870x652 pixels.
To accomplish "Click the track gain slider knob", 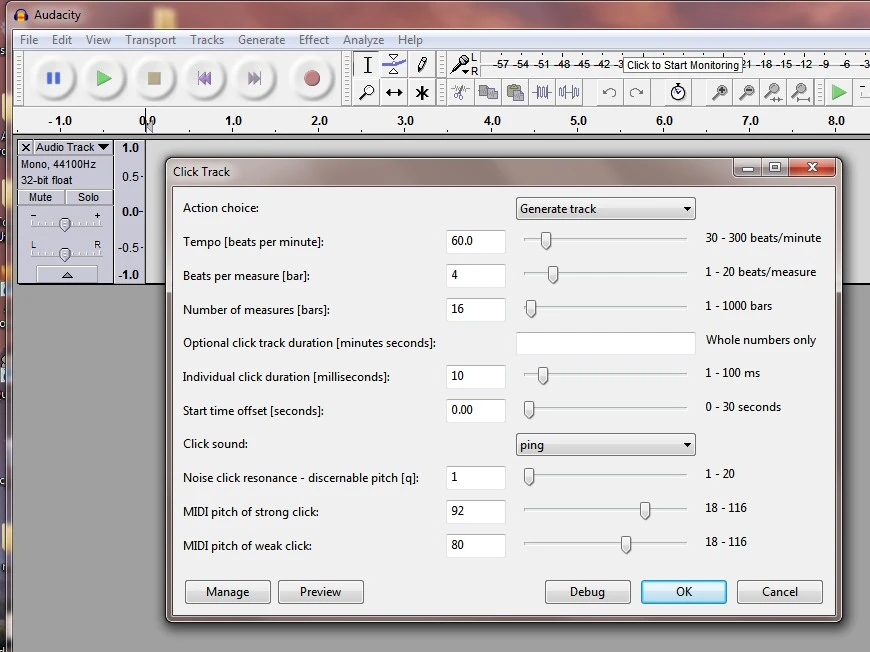I will pyautogui.click(x=65, y=224).
